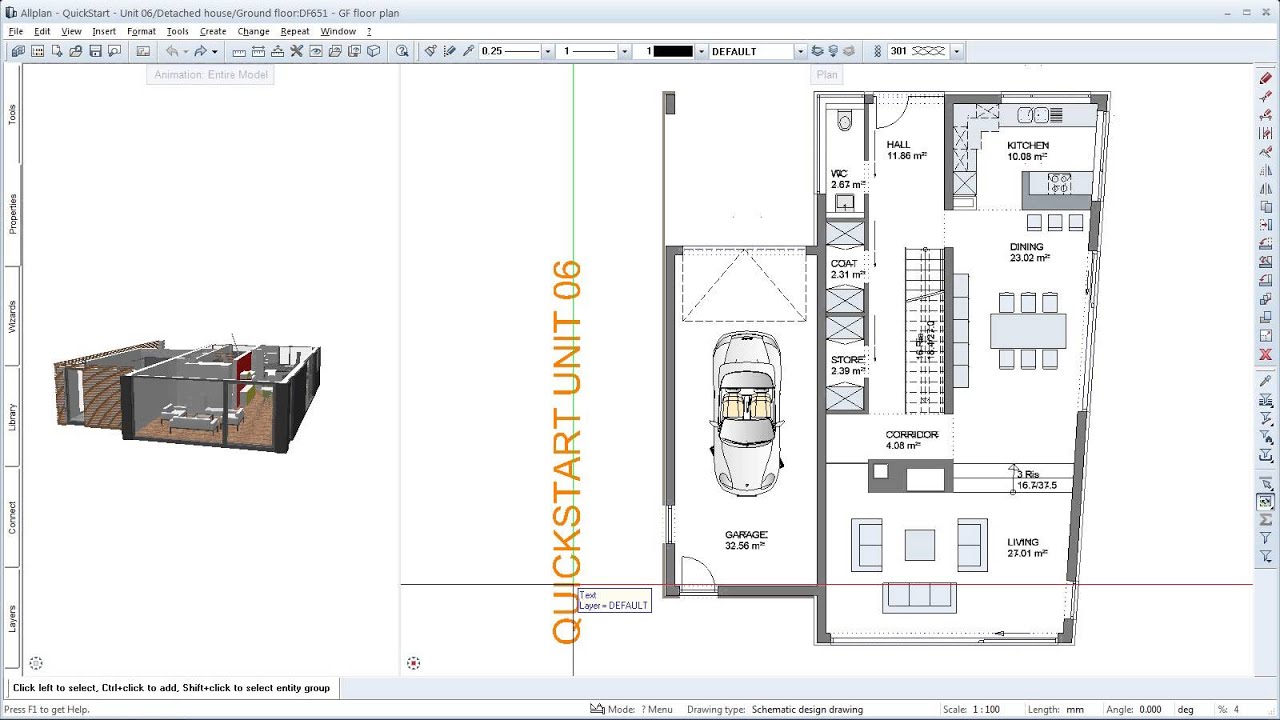
Task: Click the Open folder icon in toolbar
Action: pos(75,51)
